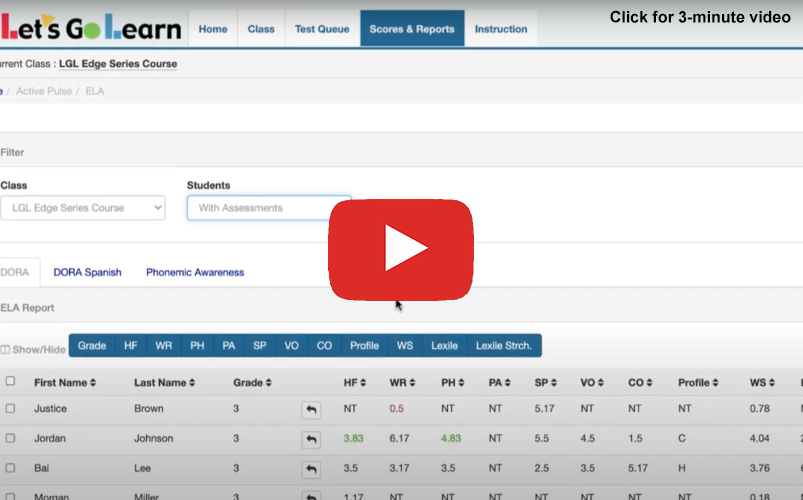
Task: Play the 3-minute video
Action: click(401, 249)
